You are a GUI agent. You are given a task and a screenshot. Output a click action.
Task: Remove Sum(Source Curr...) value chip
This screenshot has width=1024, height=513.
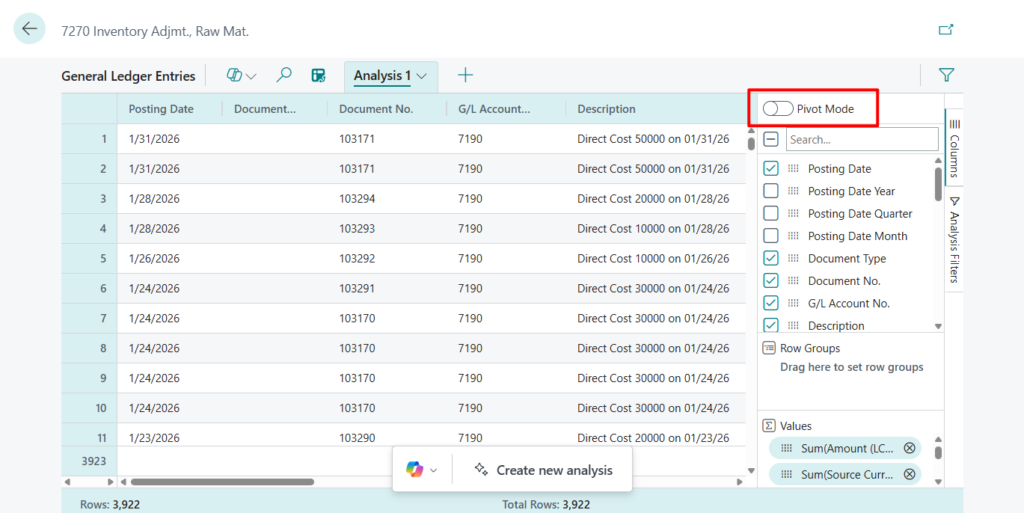coord(909,474)
